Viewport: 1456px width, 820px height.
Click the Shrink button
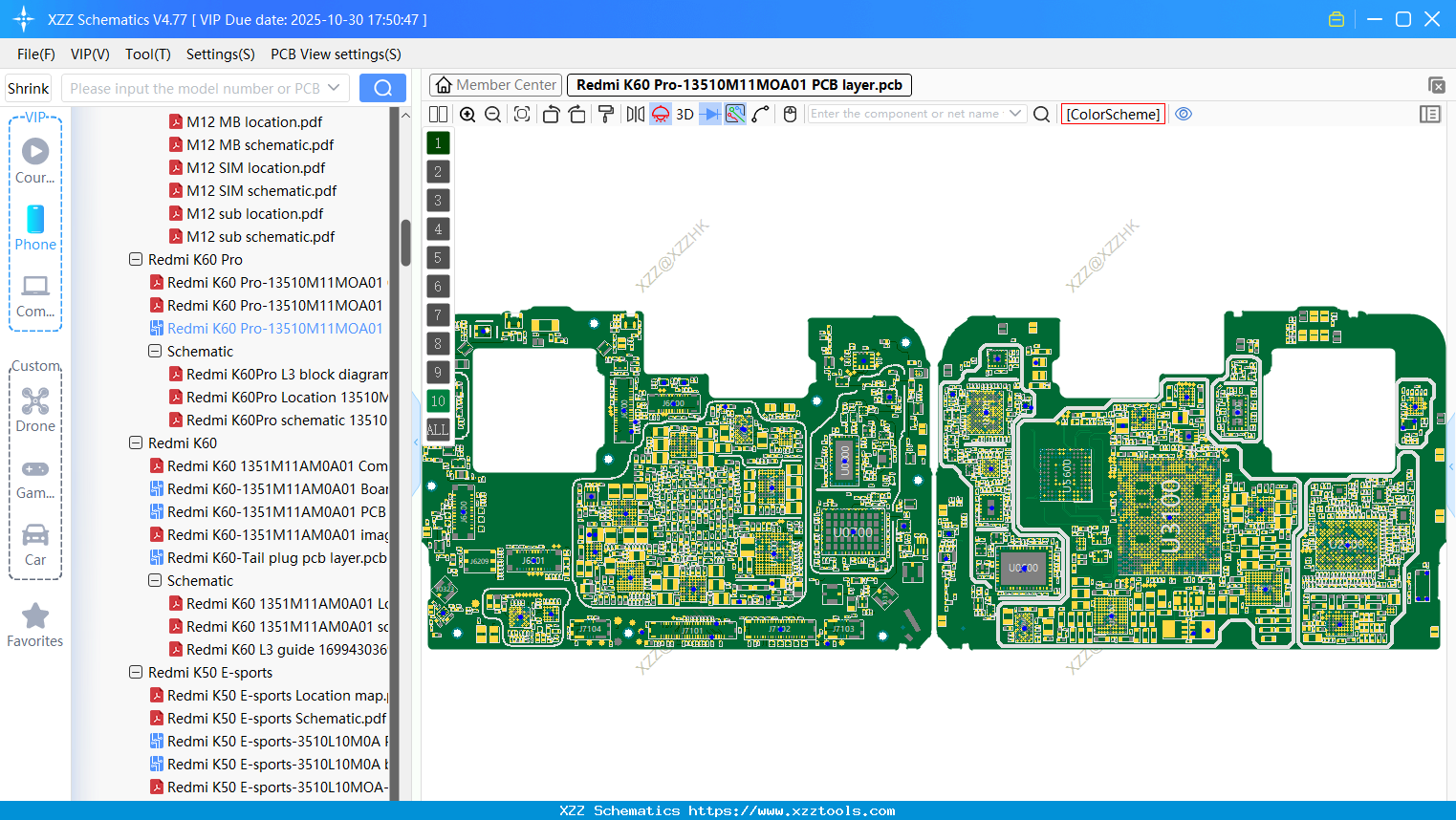(x=29, y=89)
